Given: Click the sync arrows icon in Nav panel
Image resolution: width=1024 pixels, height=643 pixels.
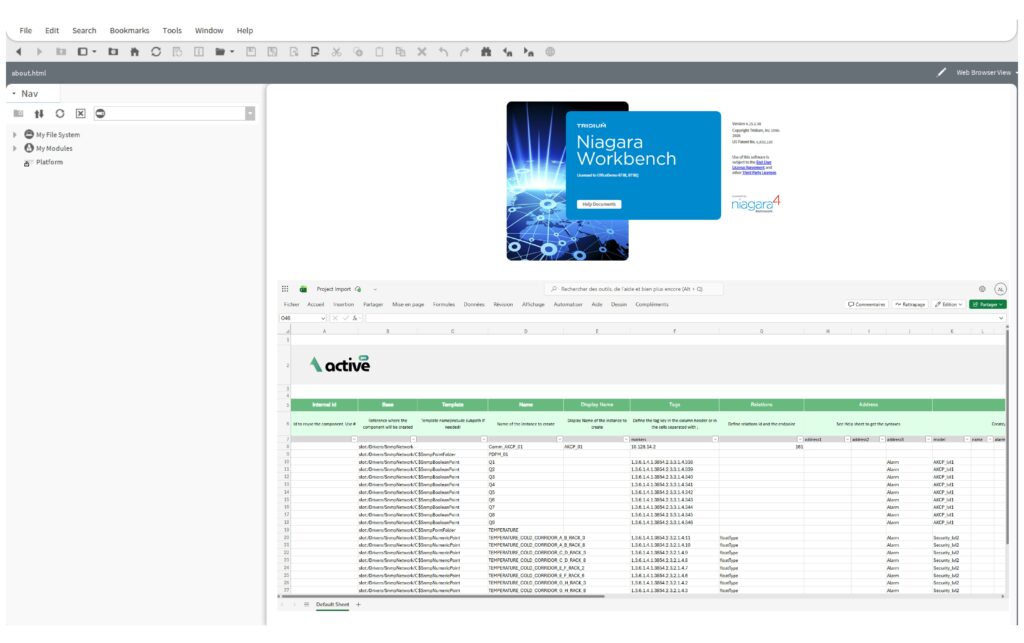Looking at the screenshot, I should pos(39,113).
